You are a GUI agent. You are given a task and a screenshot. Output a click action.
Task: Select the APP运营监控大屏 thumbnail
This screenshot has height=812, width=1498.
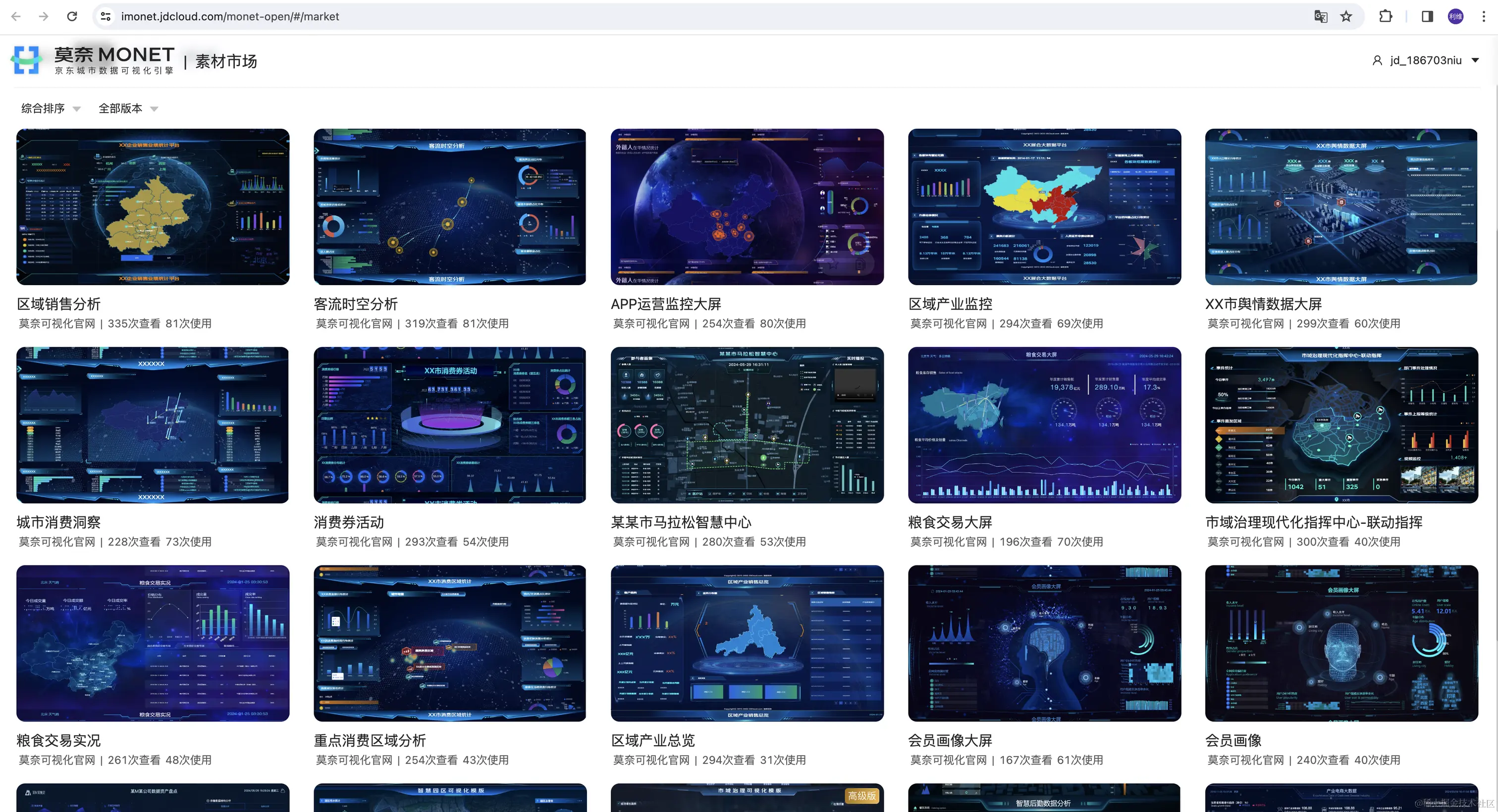pos(747,207)
